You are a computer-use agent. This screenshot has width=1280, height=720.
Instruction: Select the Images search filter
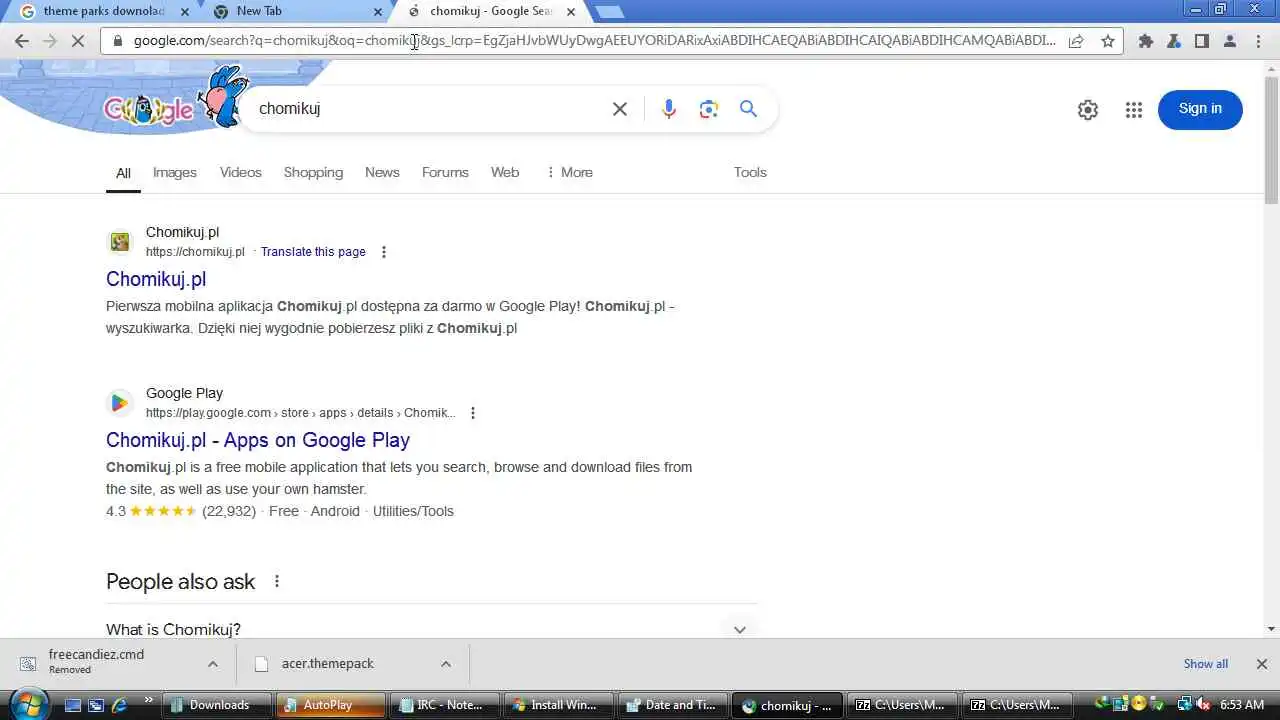[175, 172]
